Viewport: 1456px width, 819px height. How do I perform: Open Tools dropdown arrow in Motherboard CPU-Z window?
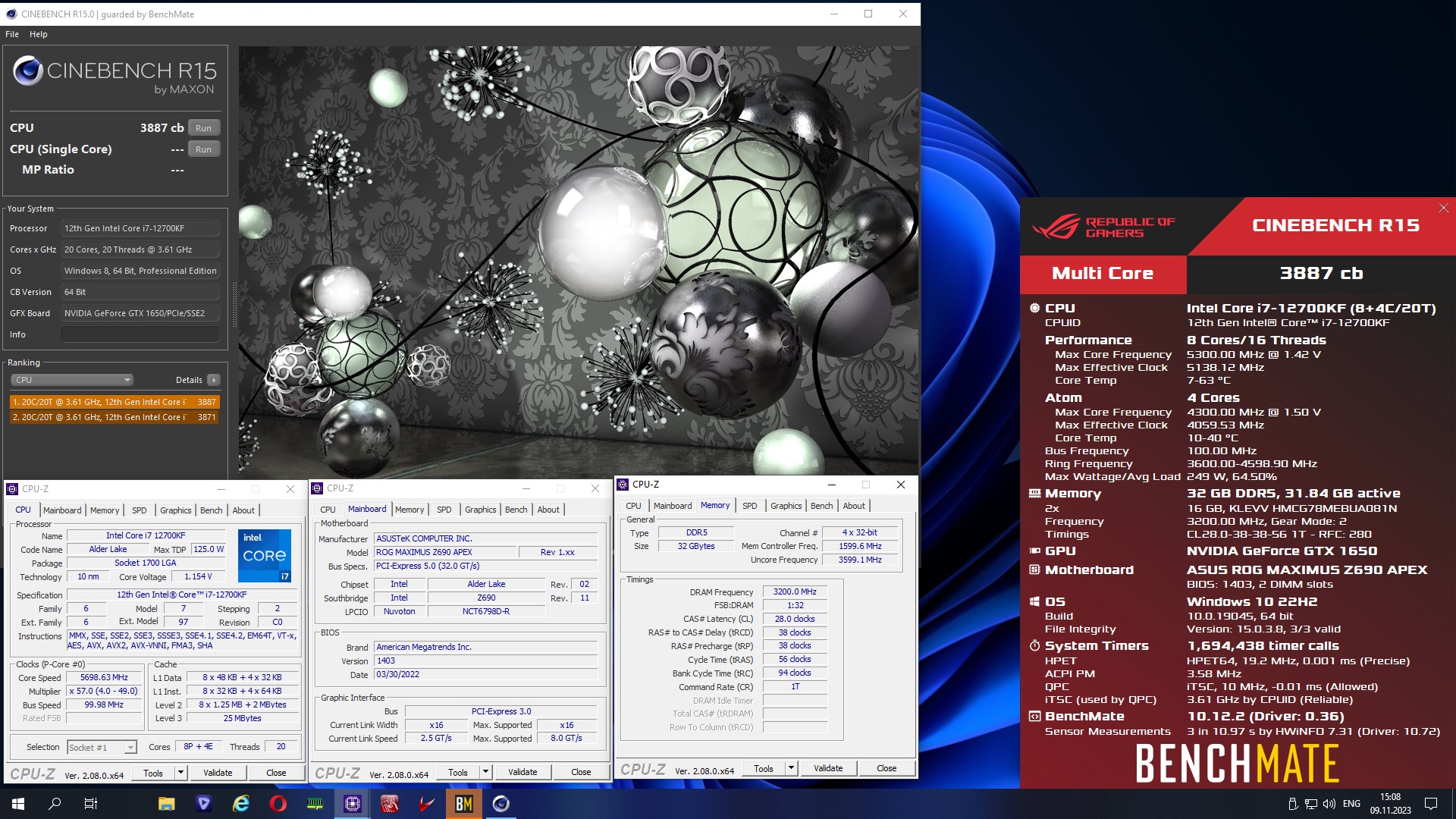(485, 772)
